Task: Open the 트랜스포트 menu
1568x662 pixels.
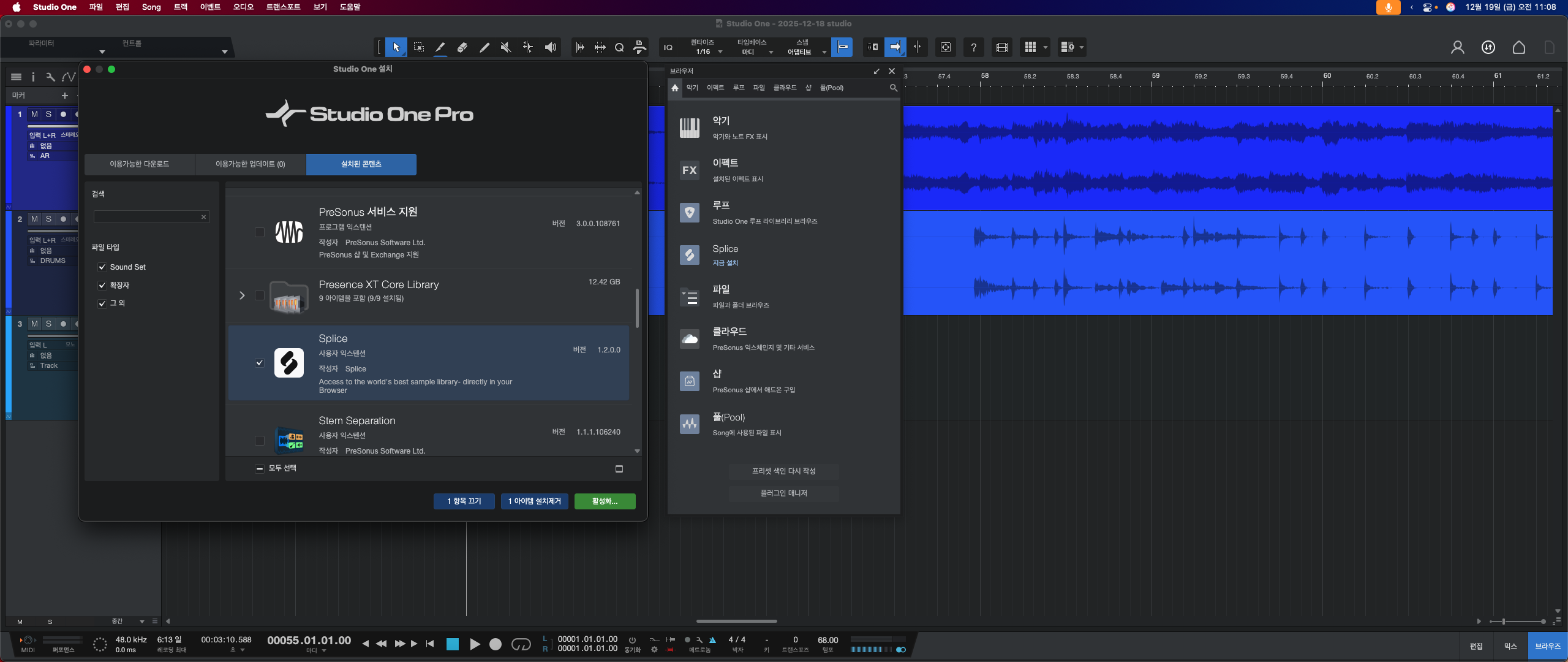Action: click(283, 7)
